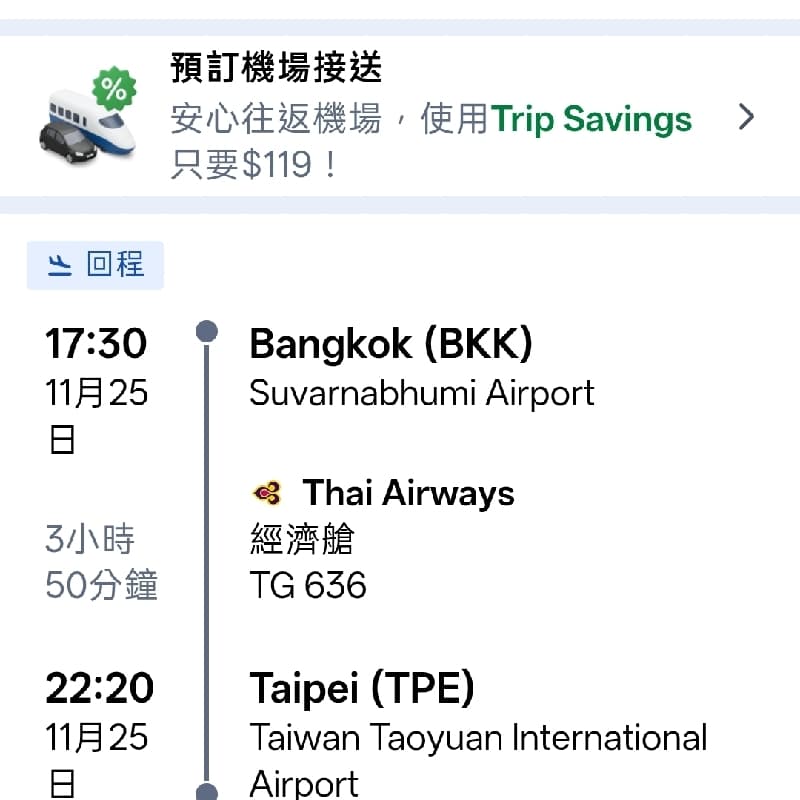Tap flight number TG 636

click(308, 585)
